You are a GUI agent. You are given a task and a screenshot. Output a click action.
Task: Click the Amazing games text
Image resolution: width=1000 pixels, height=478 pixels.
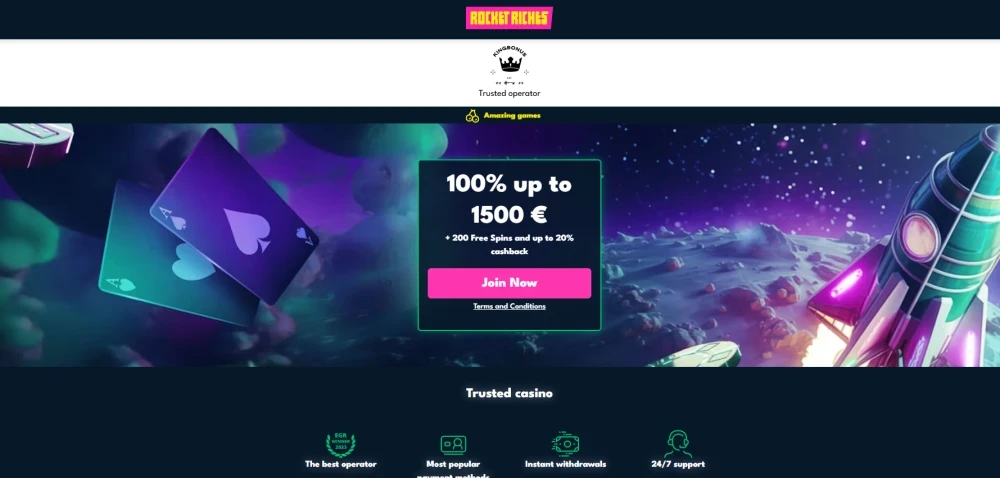[x=512, y=116]
